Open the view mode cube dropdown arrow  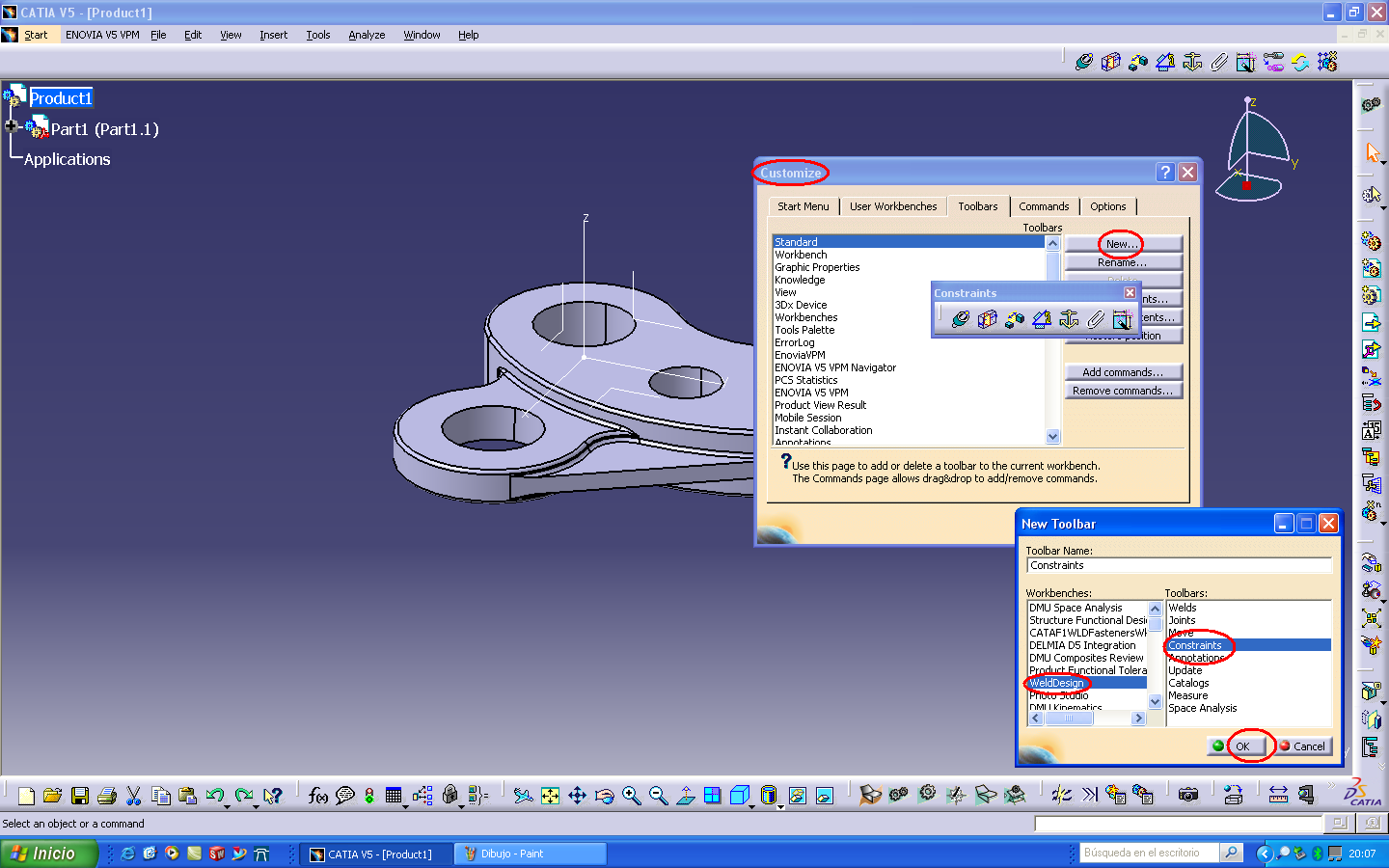(751, 806)
